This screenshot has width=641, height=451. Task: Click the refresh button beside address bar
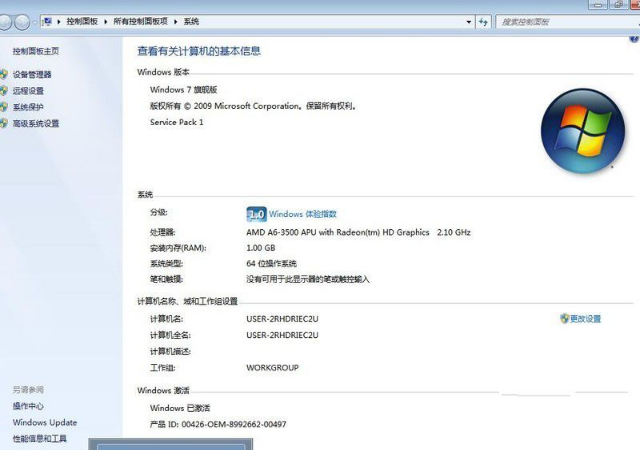tap(483, 22)
